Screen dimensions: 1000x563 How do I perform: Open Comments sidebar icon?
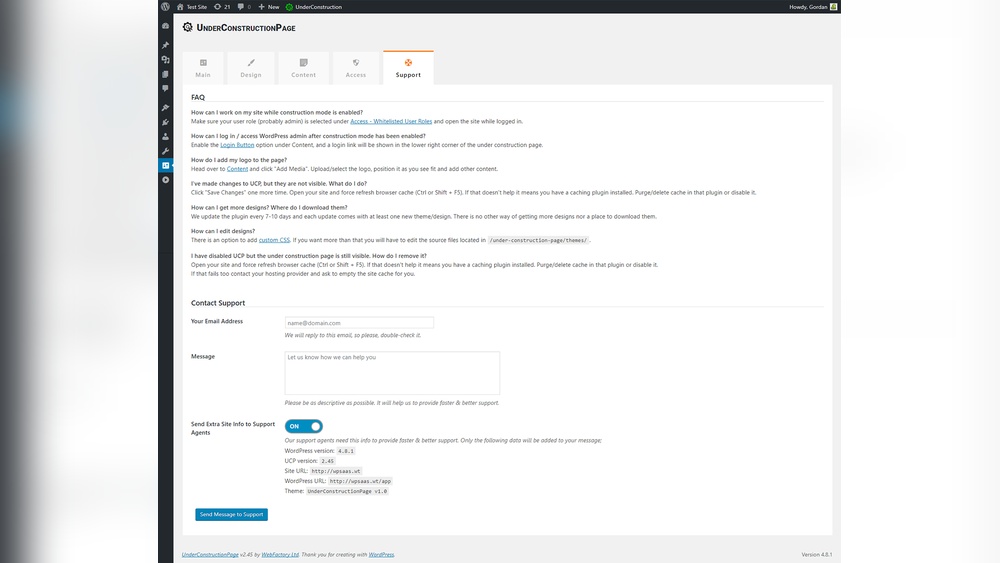click(x=165, y=89)
